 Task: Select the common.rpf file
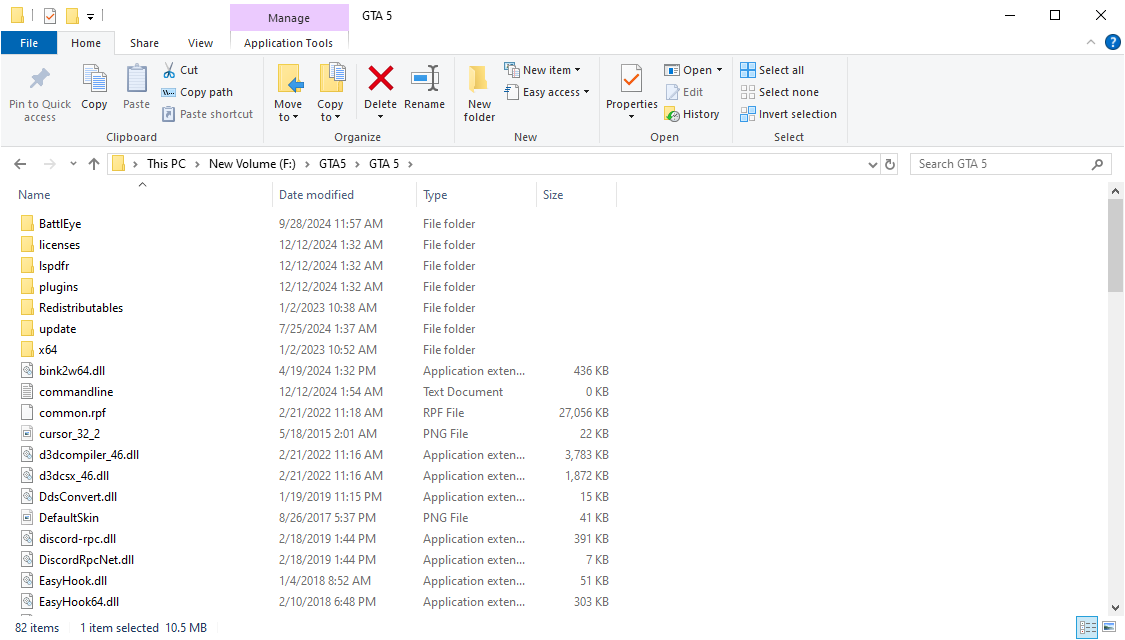[x=72, y=413]
